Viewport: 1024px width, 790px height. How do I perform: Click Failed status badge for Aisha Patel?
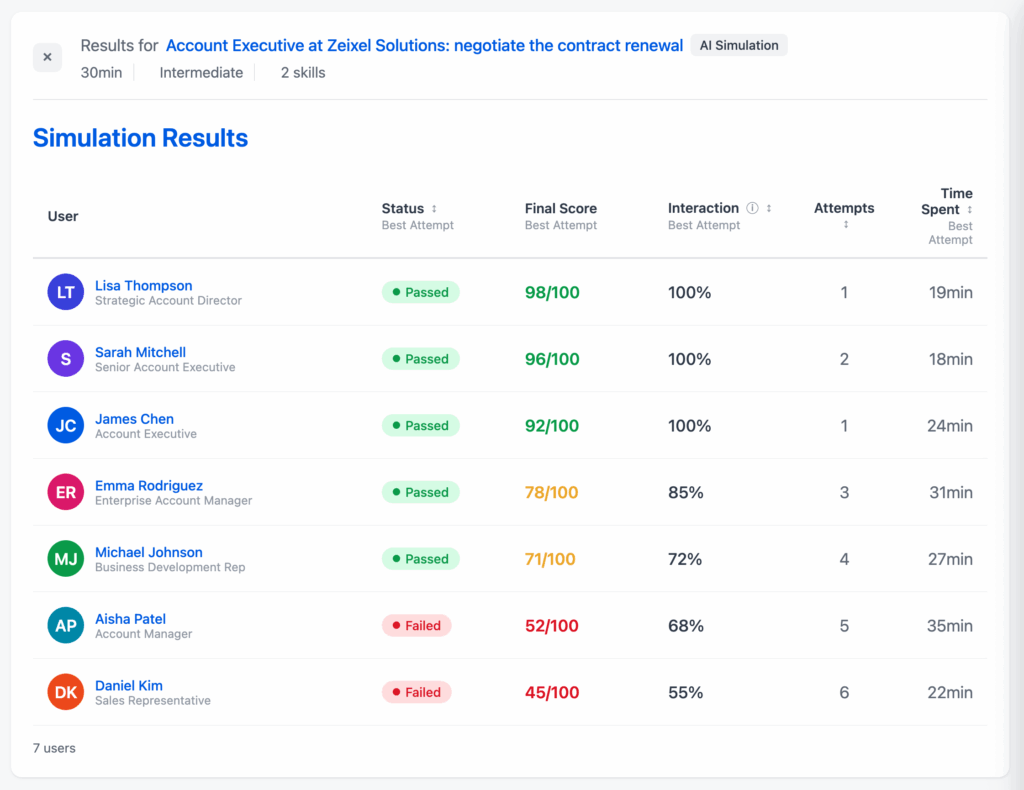[417, 625]
